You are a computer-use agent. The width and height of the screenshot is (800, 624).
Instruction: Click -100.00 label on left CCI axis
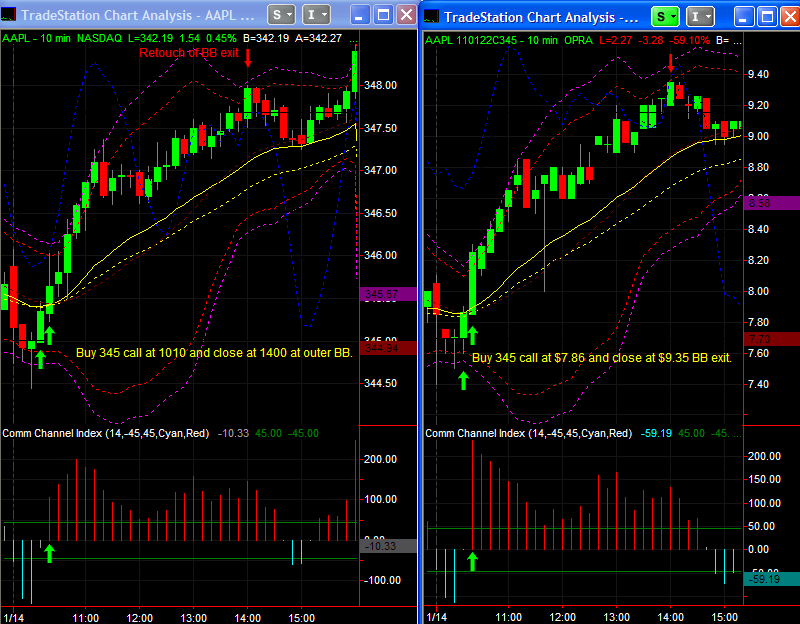tap(382, 580)
